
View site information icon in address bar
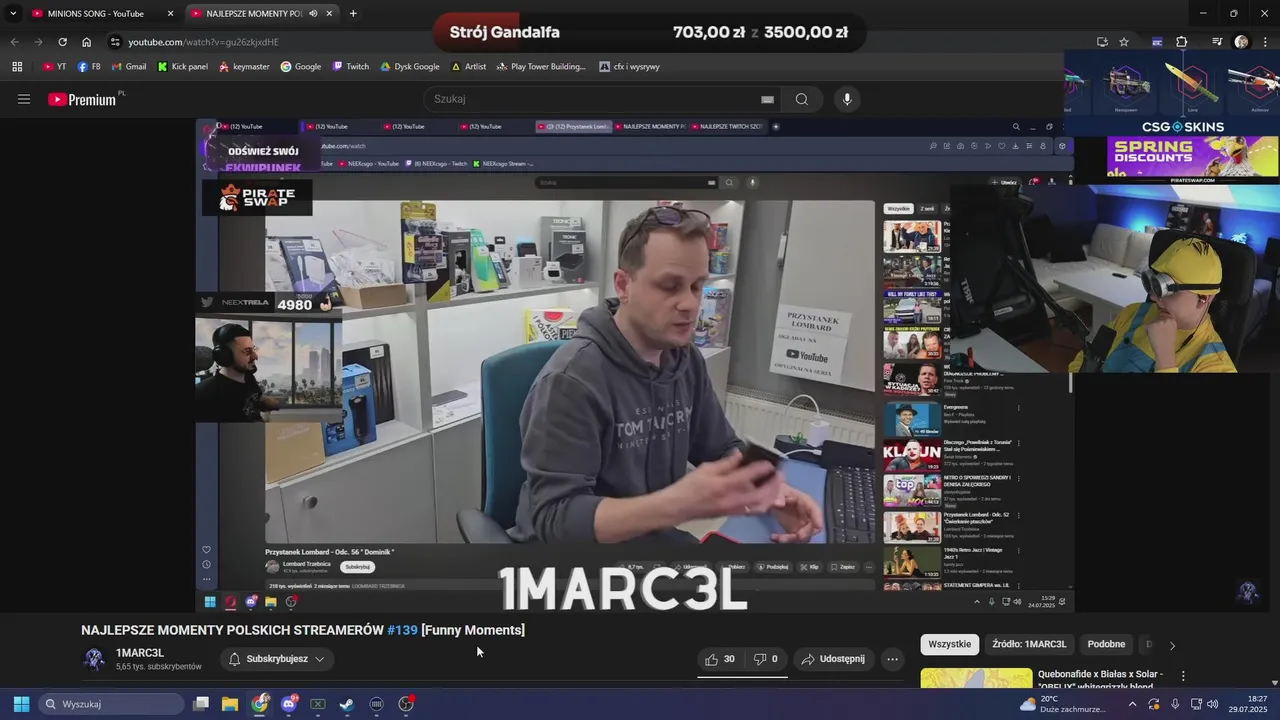coord(115,42)
